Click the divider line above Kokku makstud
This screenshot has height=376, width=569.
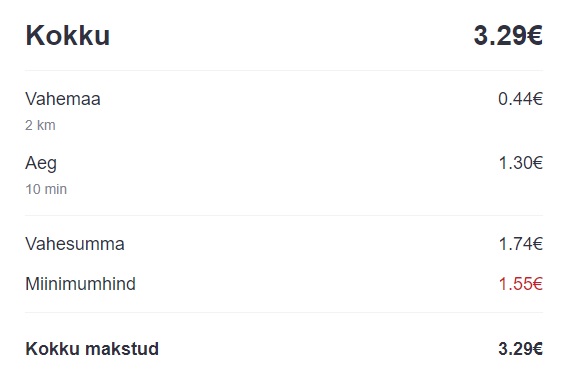pos(284,312)
